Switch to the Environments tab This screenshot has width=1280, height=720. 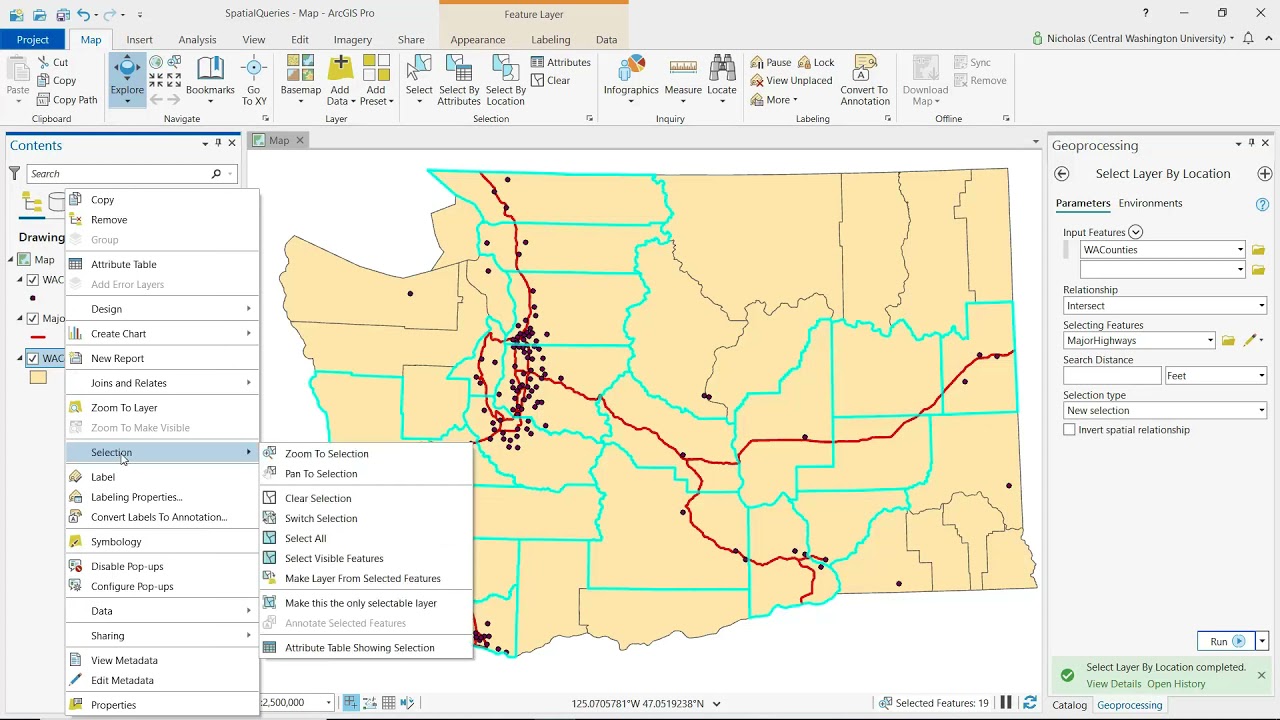pos(1150,203)
